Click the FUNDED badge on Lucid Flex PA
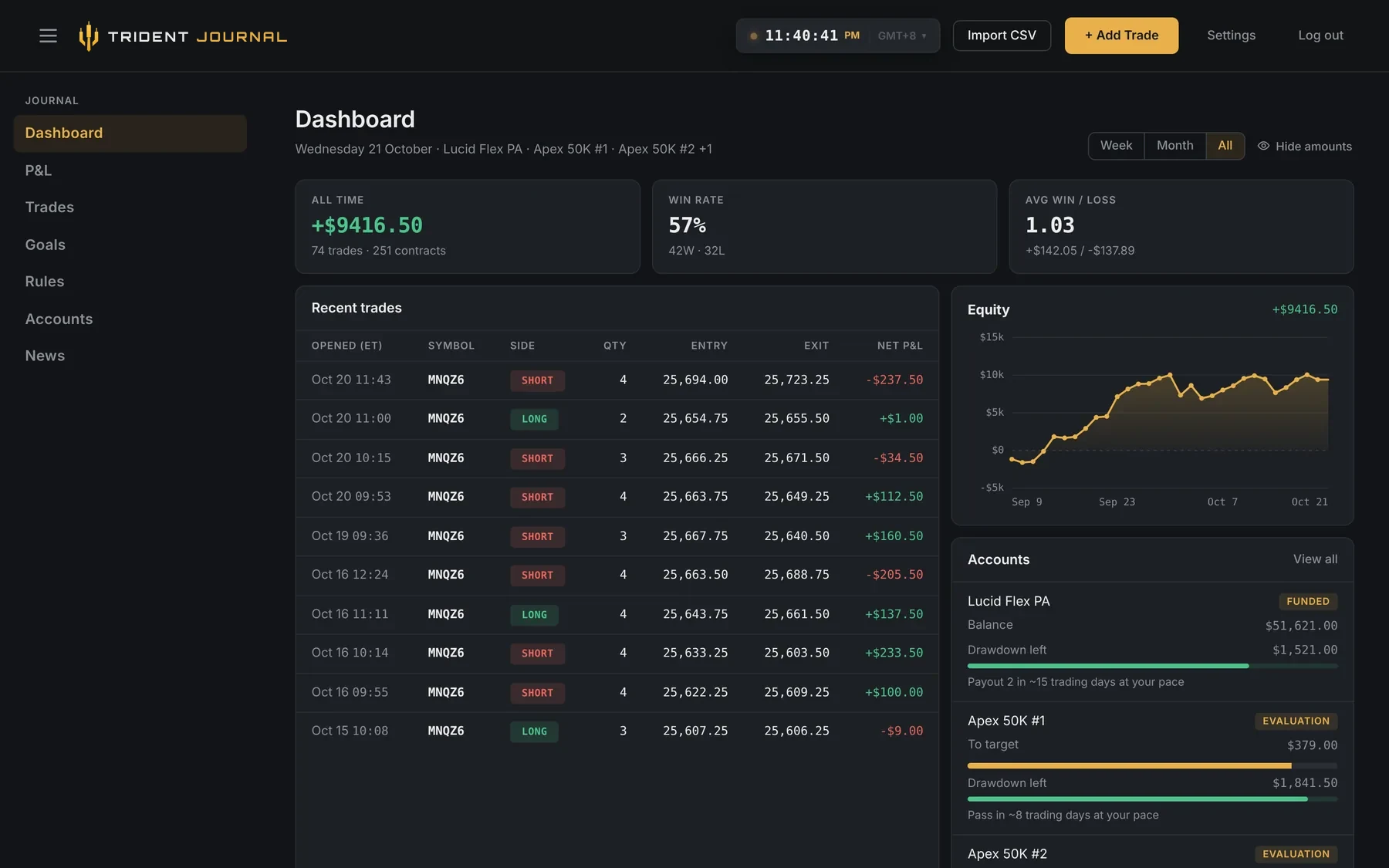Image resolution: width=1389 pixels, height=868 pixels. (1307, 601)
